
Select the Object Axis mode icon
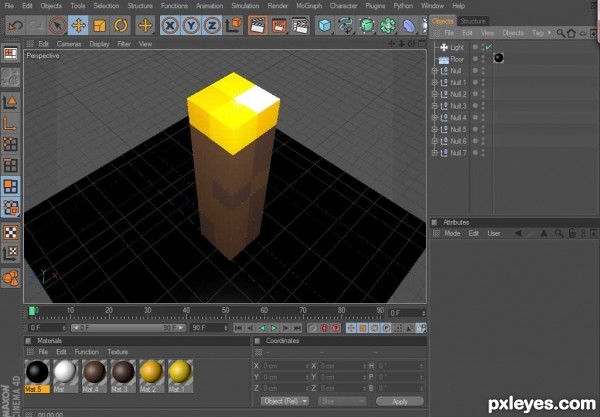point(11,124)
